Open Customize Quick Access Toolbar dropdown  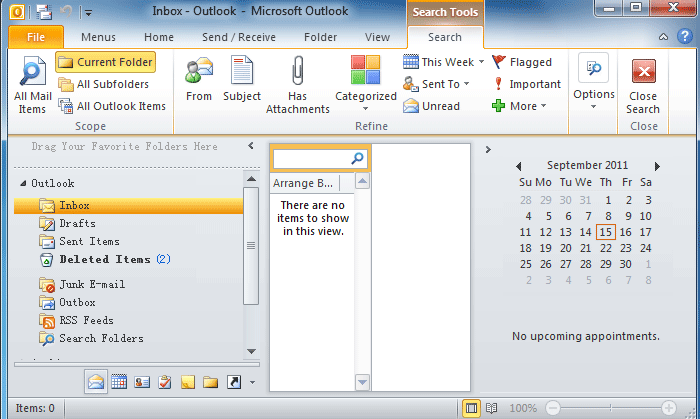coord(88,13)
